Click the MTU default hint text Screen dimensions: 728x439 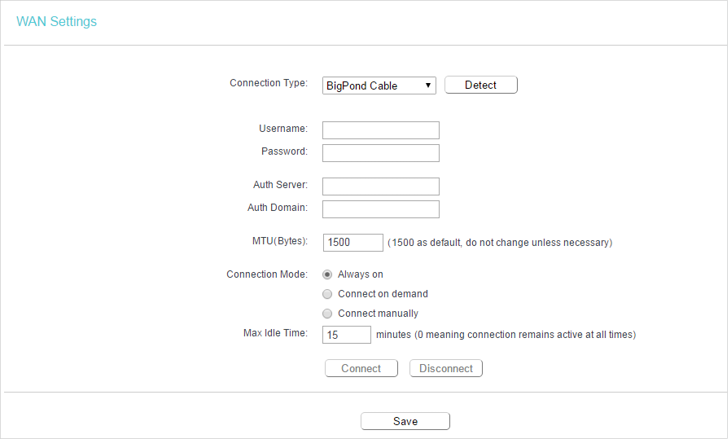(500, 242)
